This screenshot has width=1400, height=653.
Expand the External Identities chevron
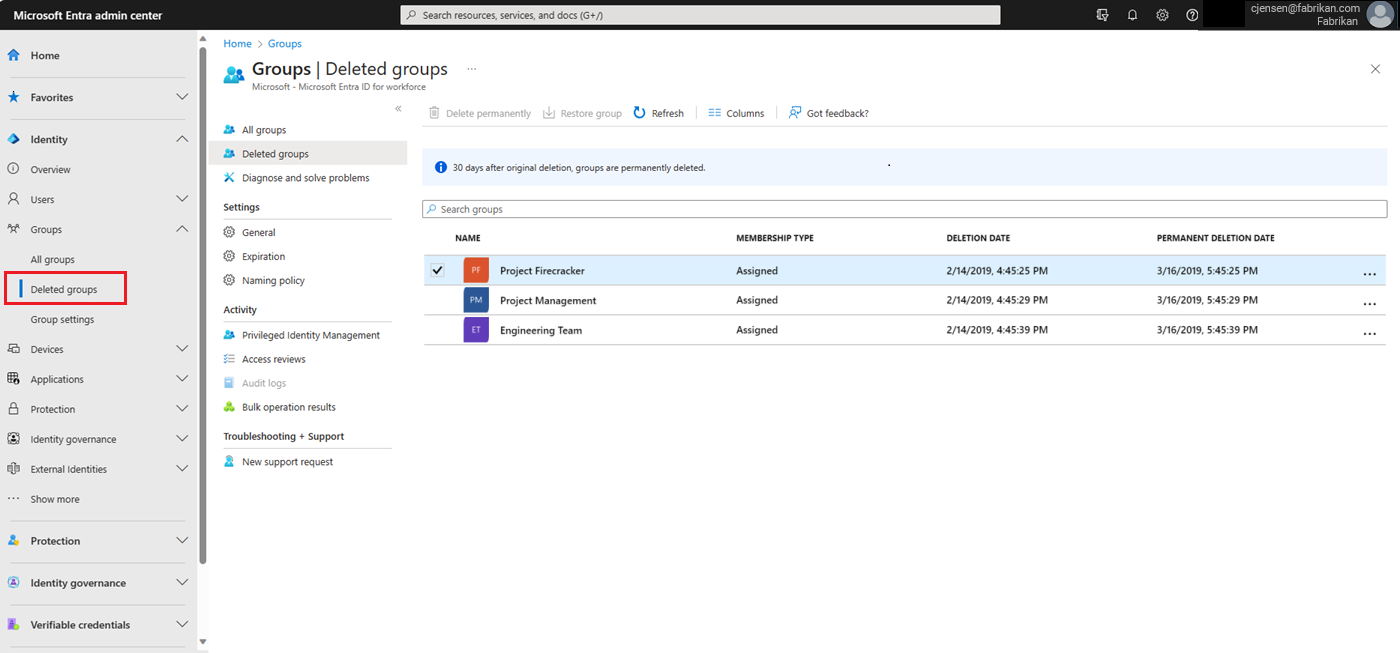[182, 470]
